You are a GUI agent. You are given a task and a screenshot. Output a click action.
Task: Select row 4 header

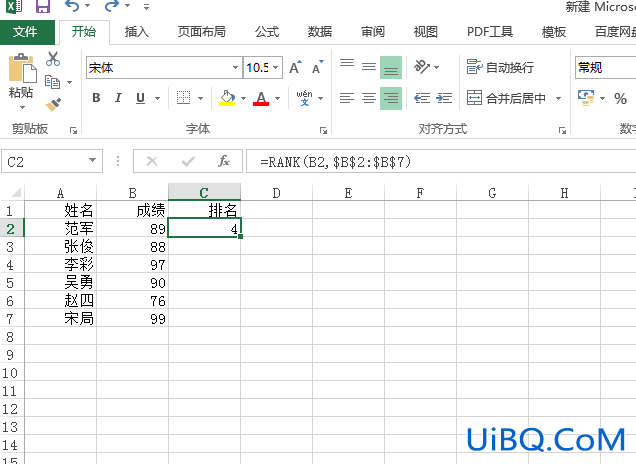[x=11, y=265]
